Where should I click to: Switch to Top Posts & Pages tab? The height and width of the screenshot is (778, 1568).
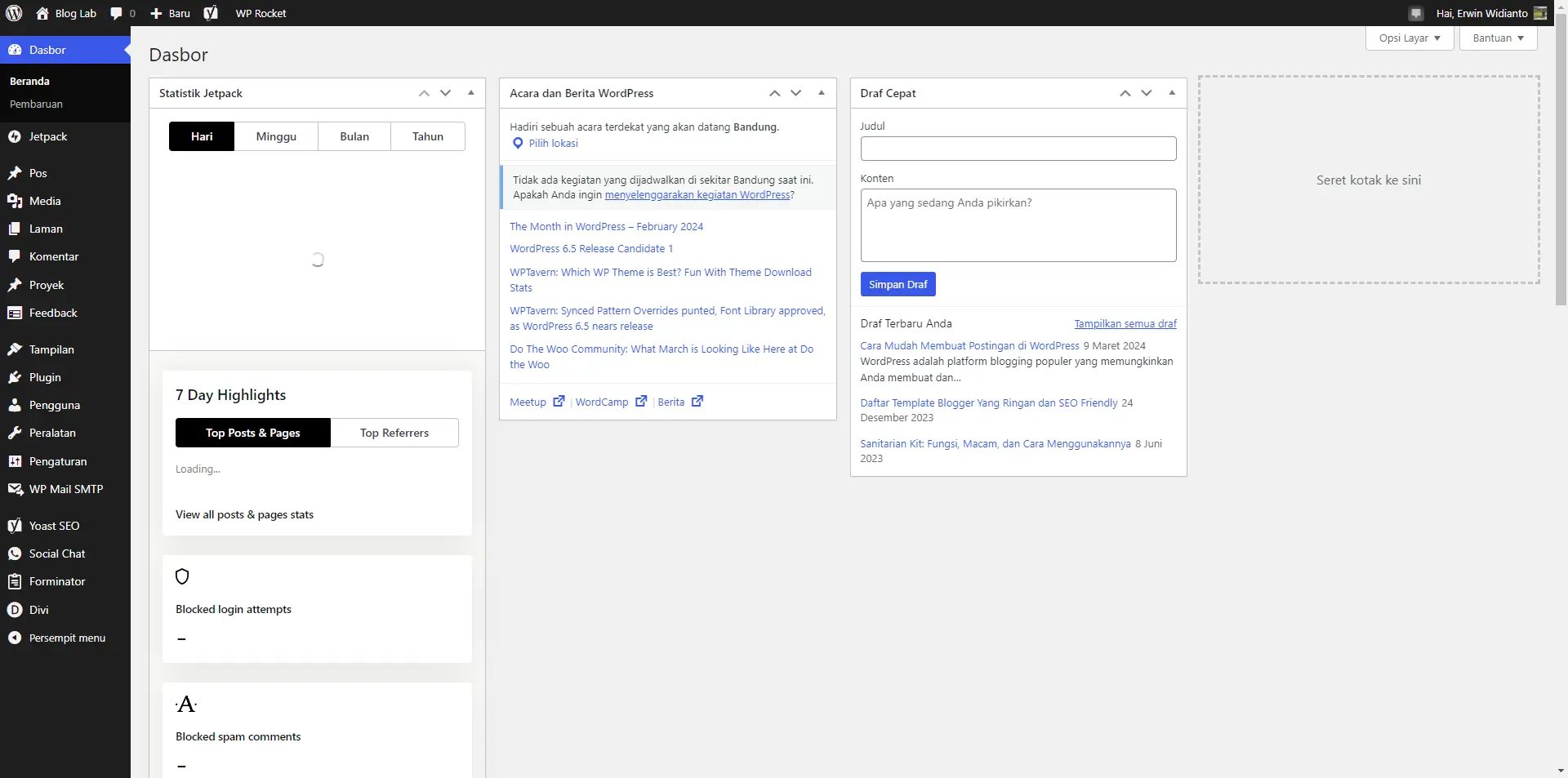tap(253, 433)
